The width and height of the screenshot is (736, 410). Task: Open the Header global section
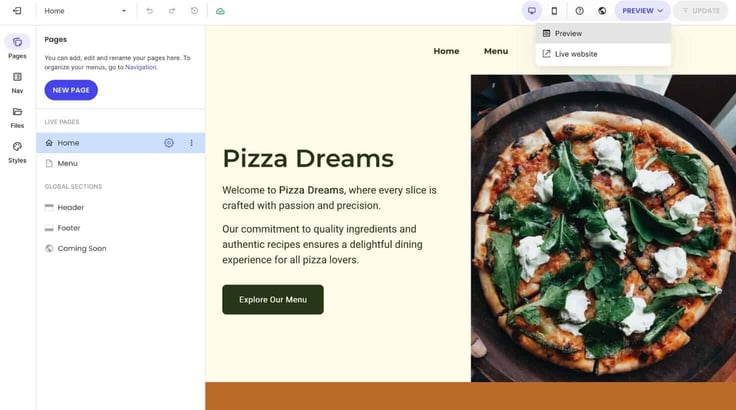(121, 207)
